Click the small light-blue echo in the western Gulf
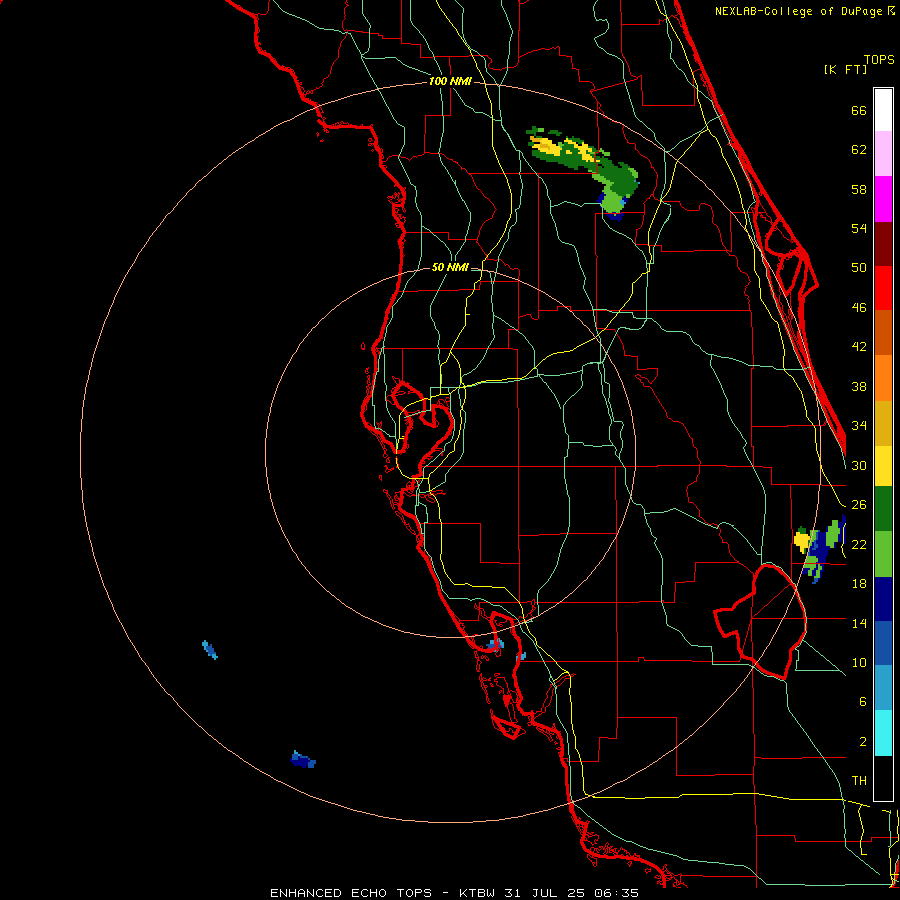This screenshot has width=900, height=900. click(210, 650)
